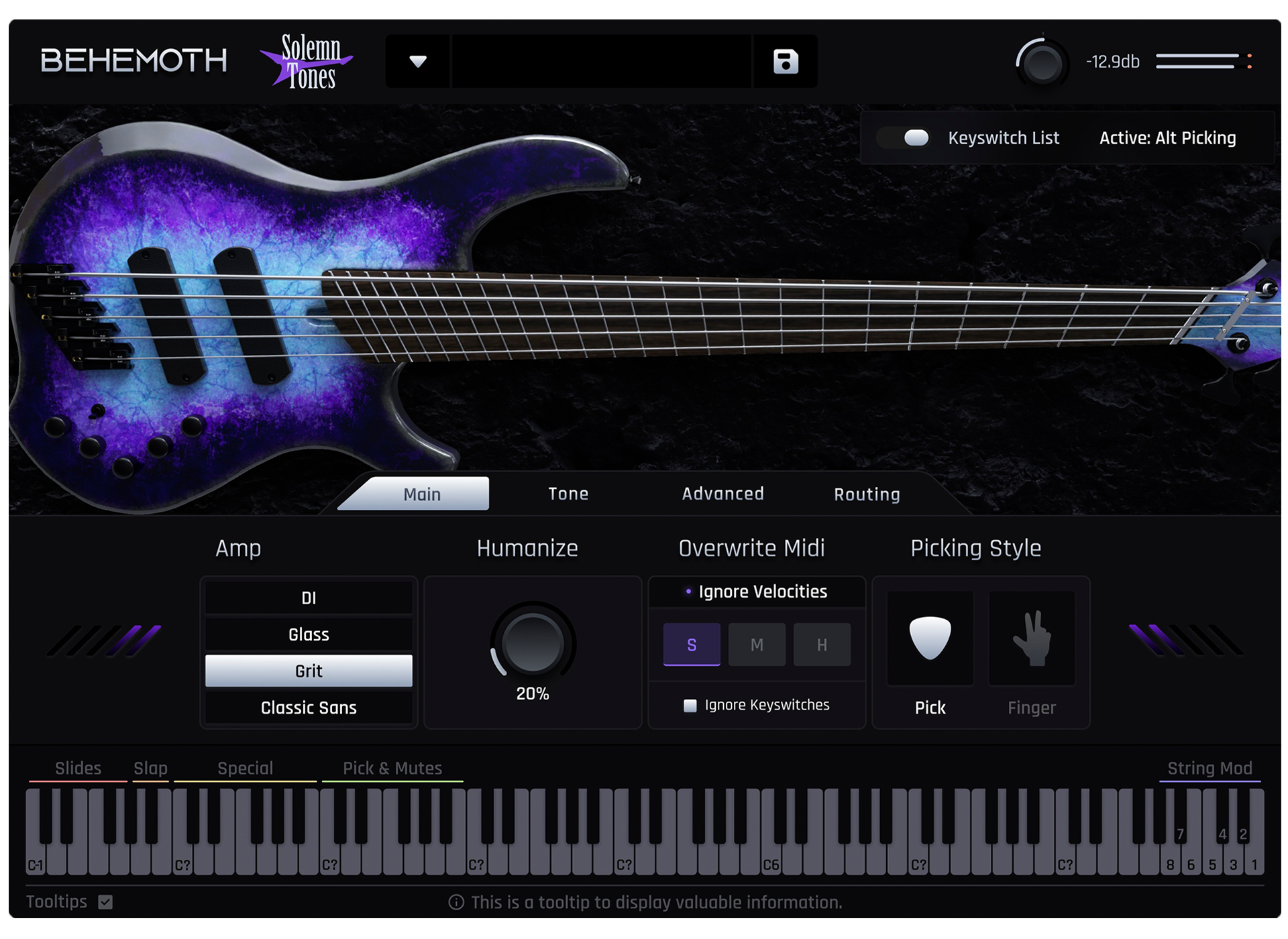Click the BEHEMOTH title logo
Image resolution: width=1288 pixels, height=939 pixels.
pyautogui.click(x=133, y=61)
